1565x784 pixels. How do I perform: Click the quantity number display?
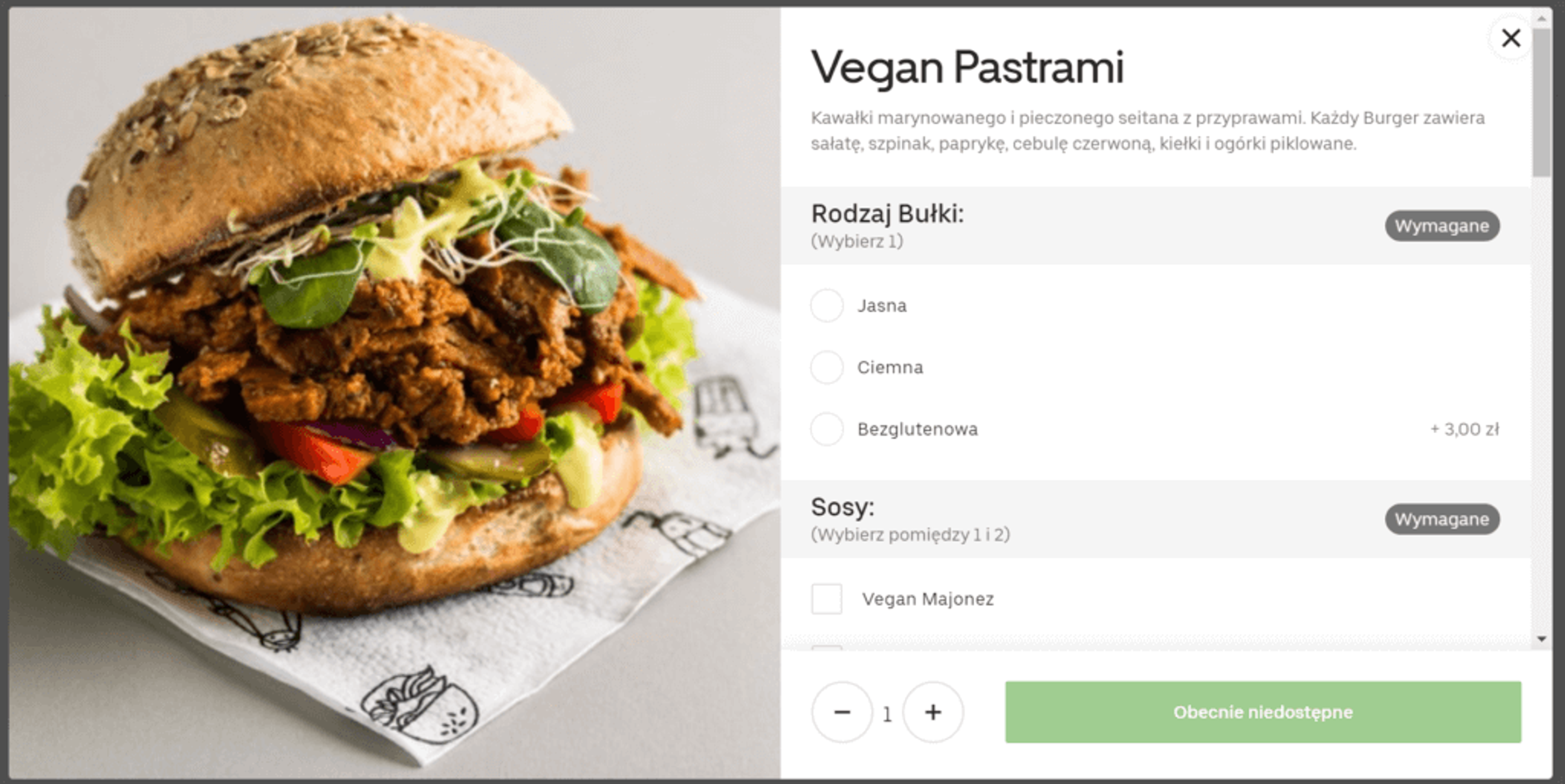pyautogui.click(x=887, y=714)
